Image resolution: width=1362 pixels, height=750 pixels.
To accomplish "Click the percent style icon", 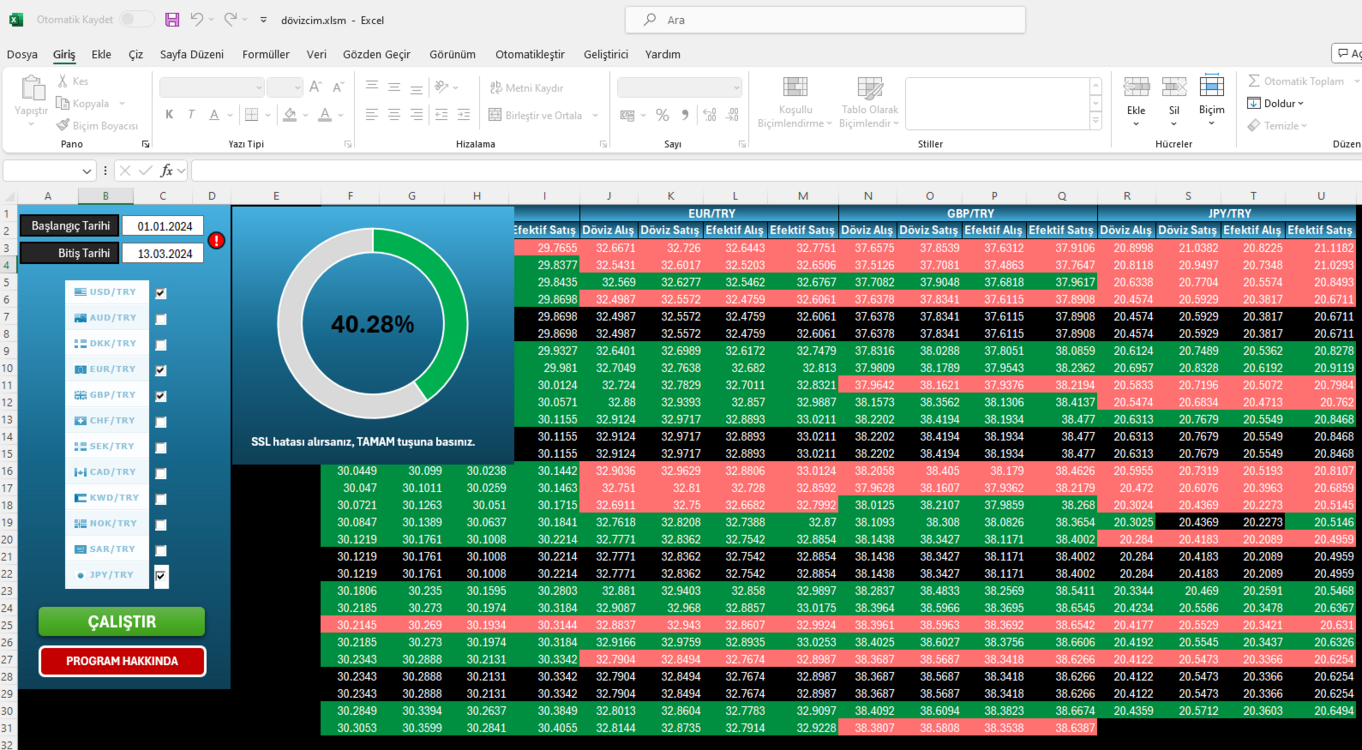I will coord(662,115).
